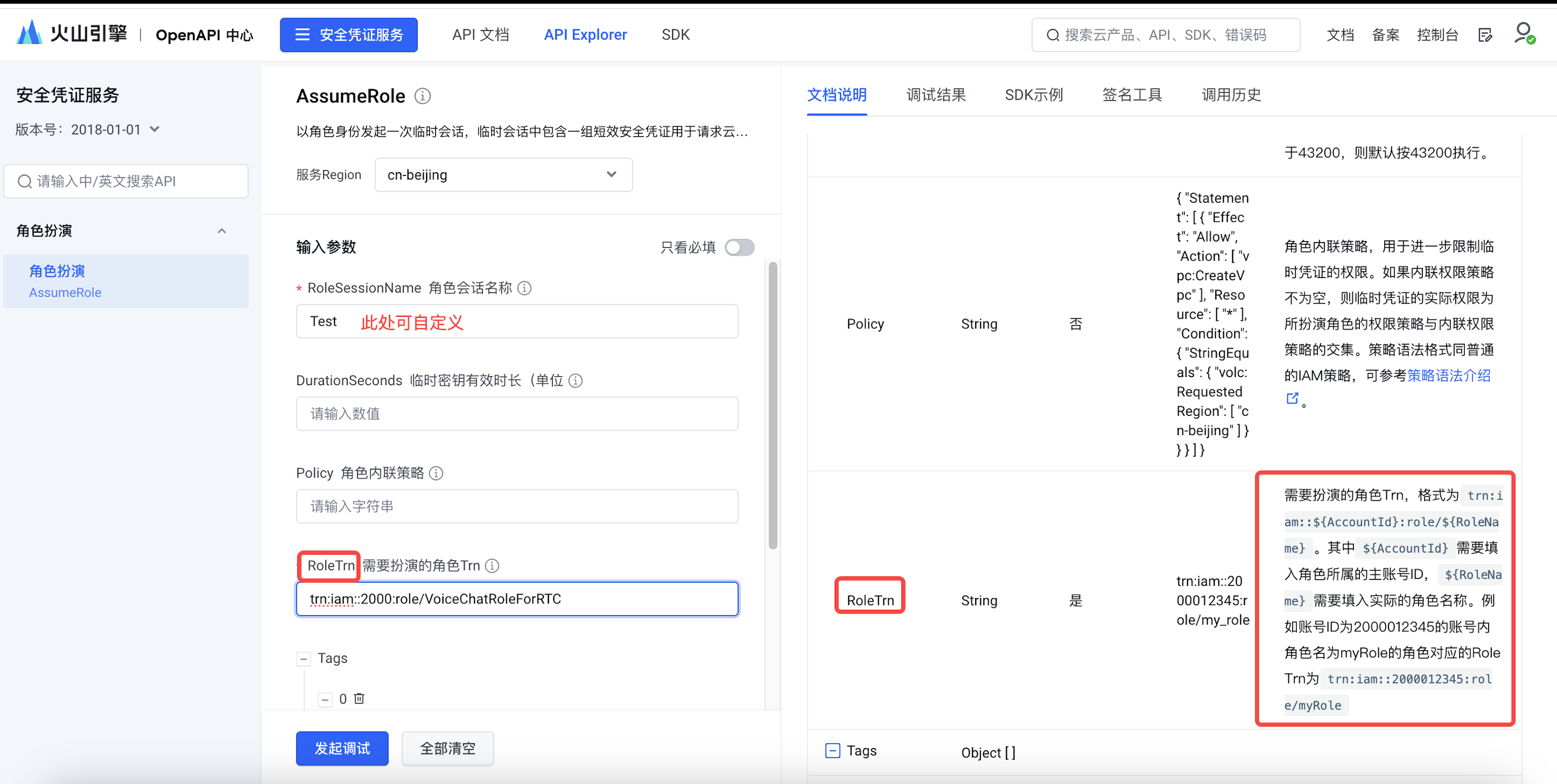
Task: Focus the top product search box
Action: (1165, 35)
